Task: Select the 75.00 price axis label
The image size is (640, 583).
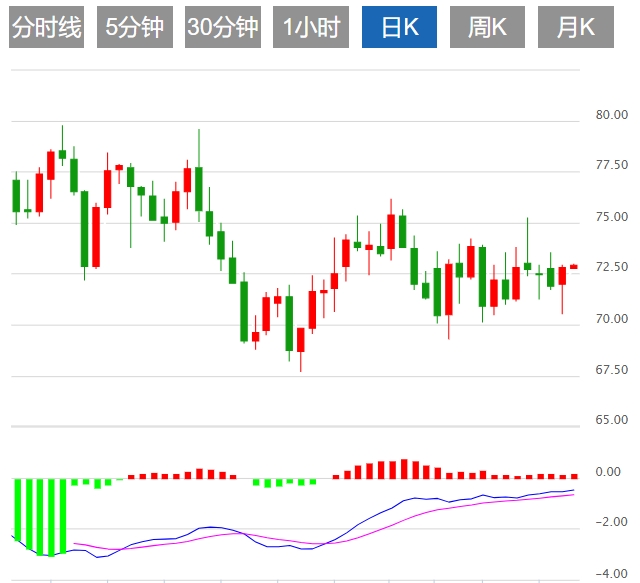Action: (x=610, y=217)
